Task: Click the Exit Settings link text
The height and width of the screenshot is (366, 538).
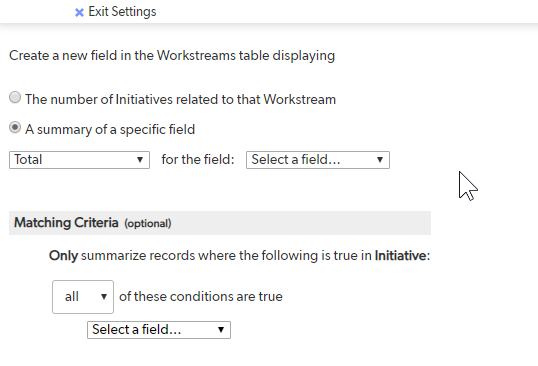Action: tap(122, 12)
